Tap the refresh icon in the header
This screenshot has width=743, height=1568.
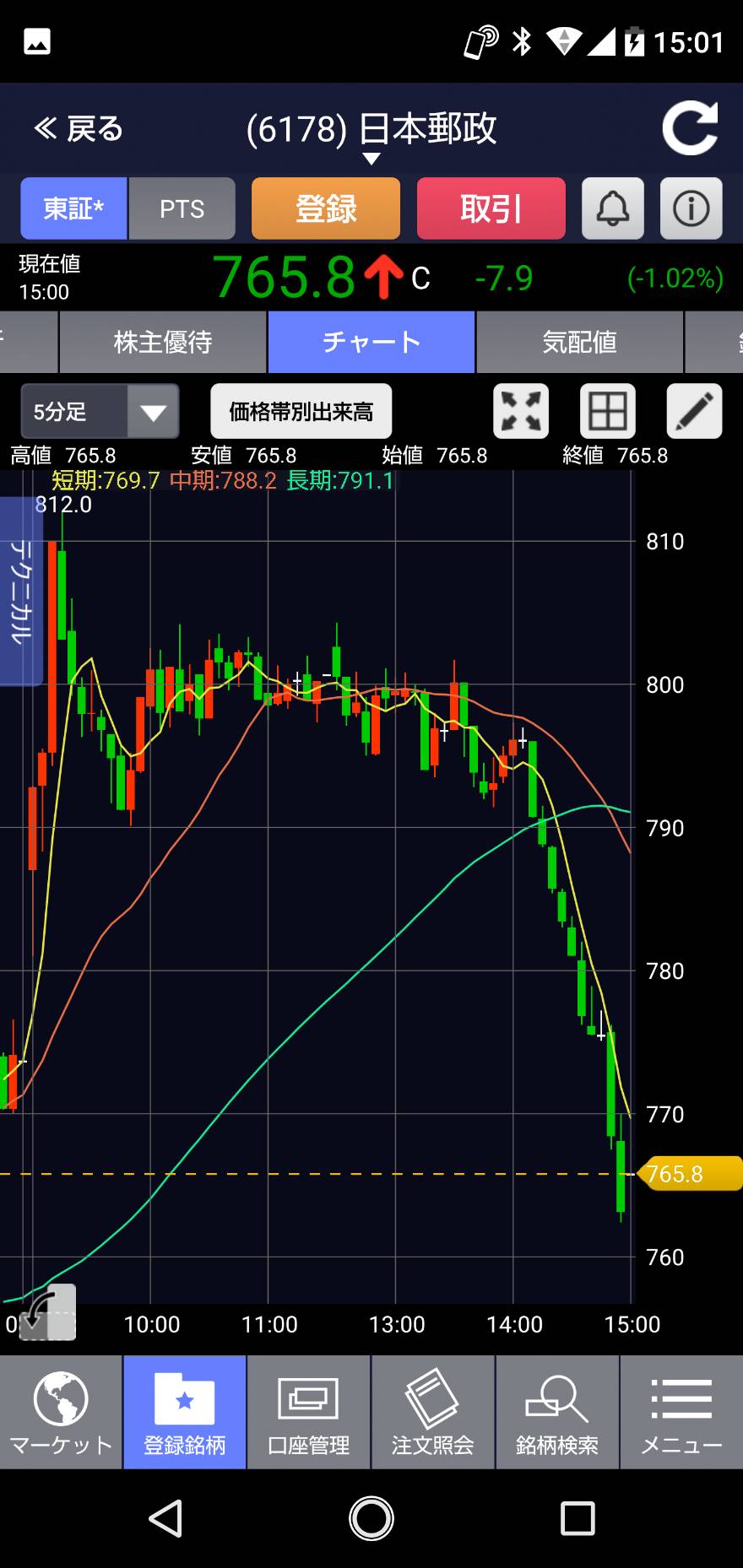click(690, 128)
